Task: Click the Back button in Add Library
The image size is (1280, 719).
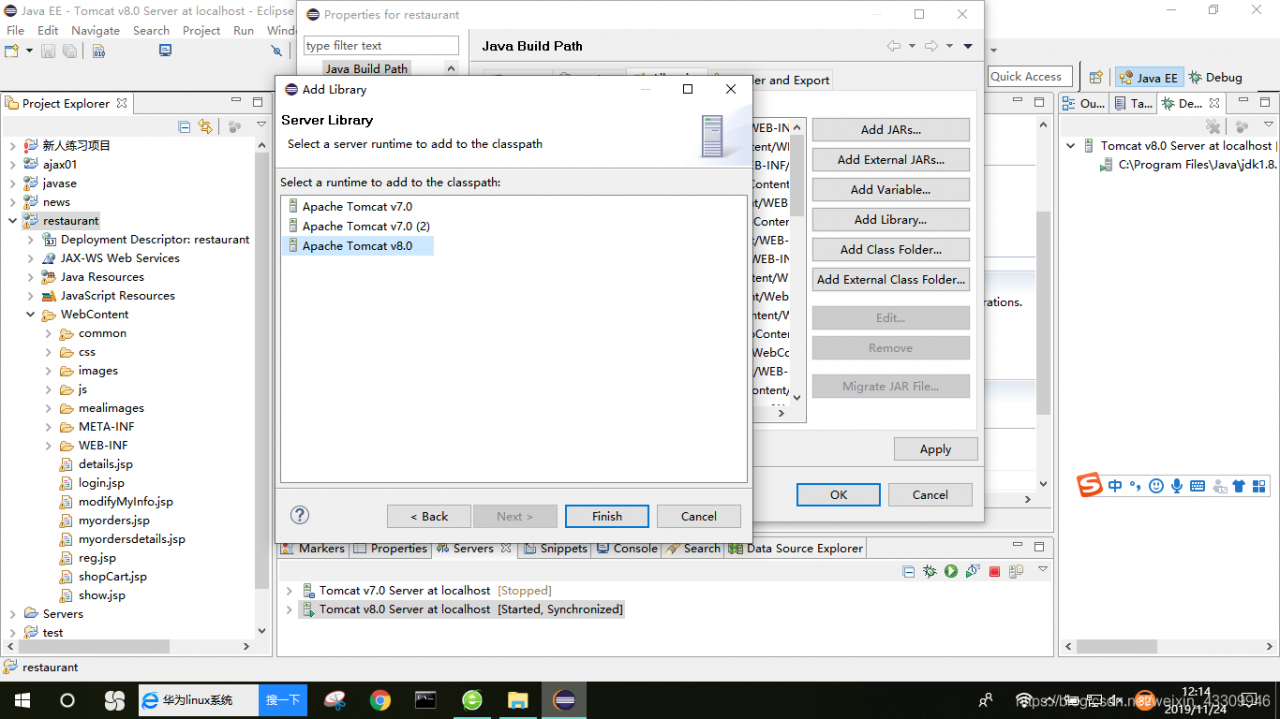Action: 429,516
